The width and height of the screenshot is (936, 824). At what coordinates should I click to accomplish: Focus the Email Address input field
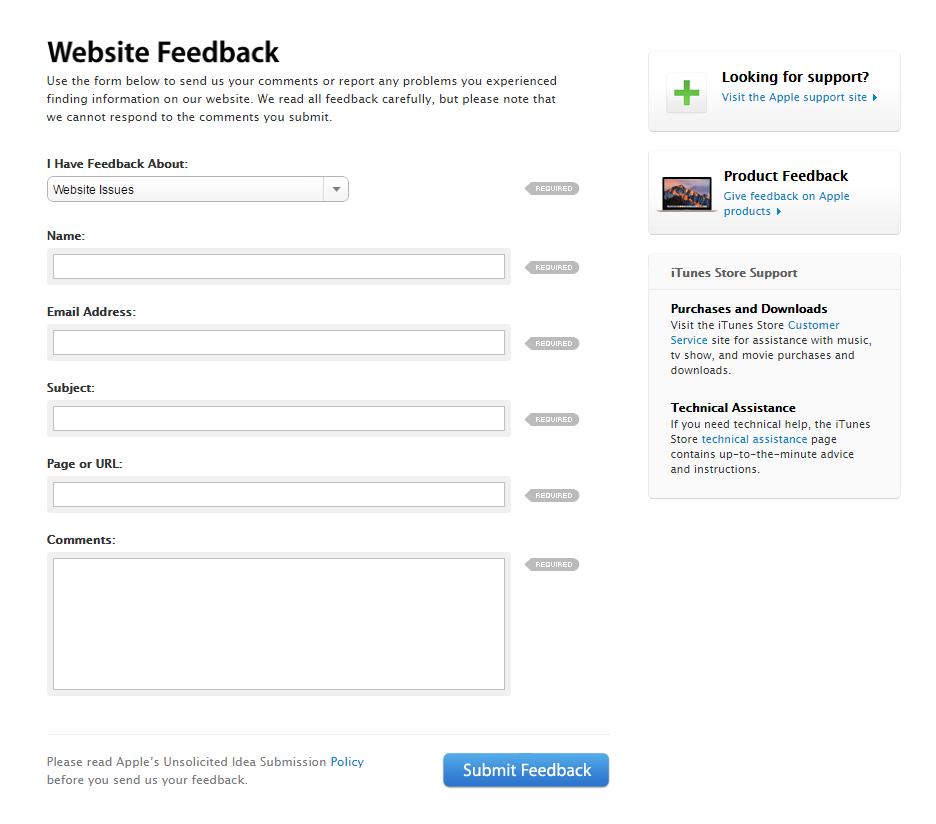pos(278,343)
